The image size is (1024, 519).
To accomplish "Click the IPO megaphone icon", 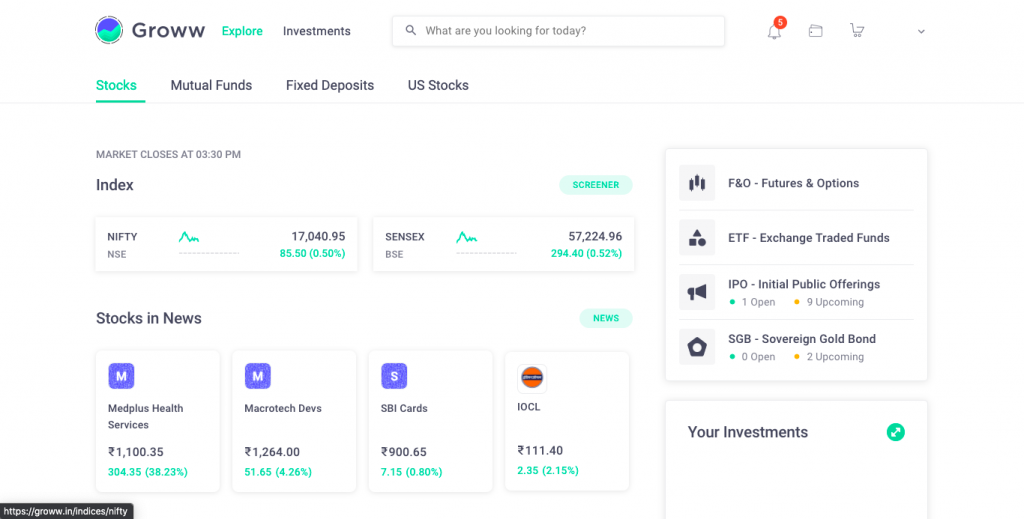I will [x=697, y=292].
